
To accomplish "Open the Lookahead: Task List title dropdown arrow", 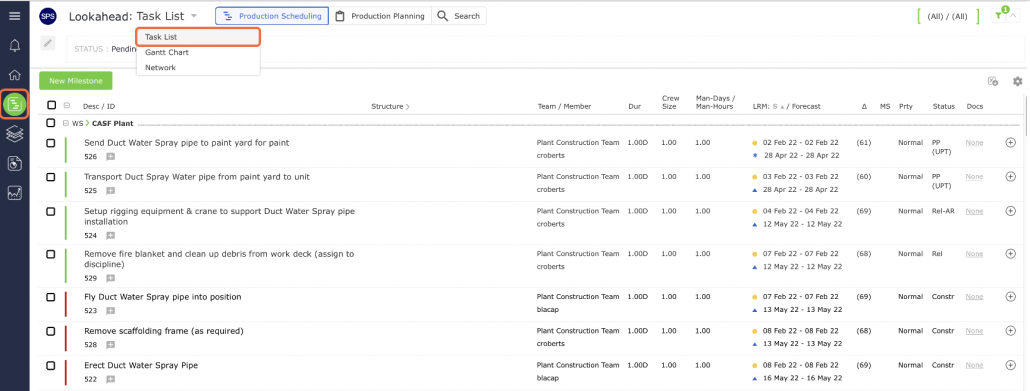I will click(x=194, y=16).
